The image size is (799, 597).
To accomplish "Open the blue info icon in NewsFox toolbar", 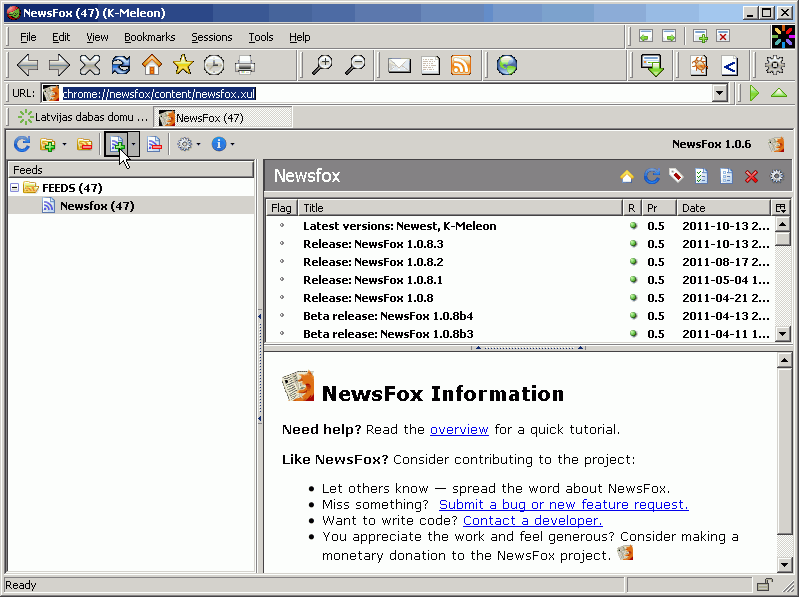I will 219,144.
